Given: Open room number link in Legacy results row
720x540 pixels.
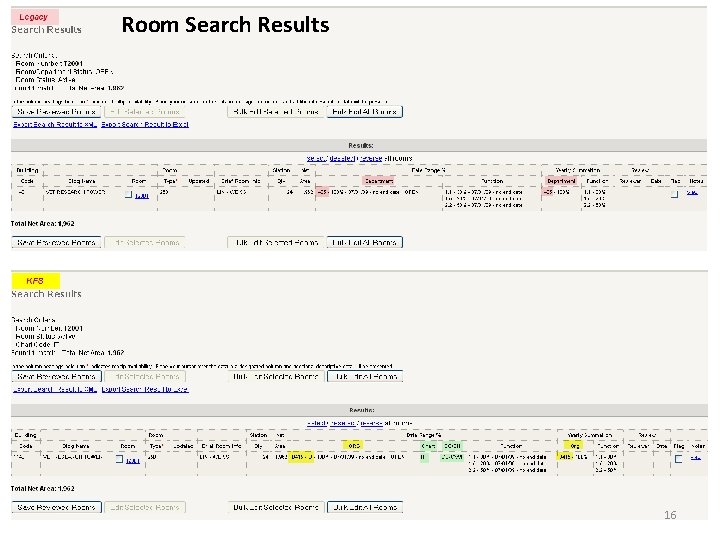Looking at the screenshot, I should click(x=142, y=196).
